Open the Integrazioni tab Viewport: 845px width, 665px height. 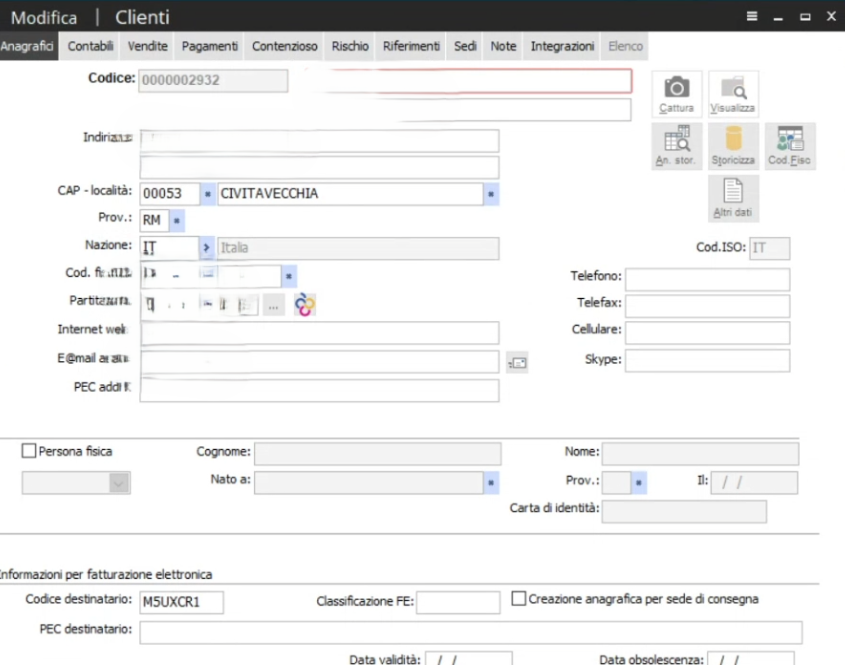[x=562, y=46]
